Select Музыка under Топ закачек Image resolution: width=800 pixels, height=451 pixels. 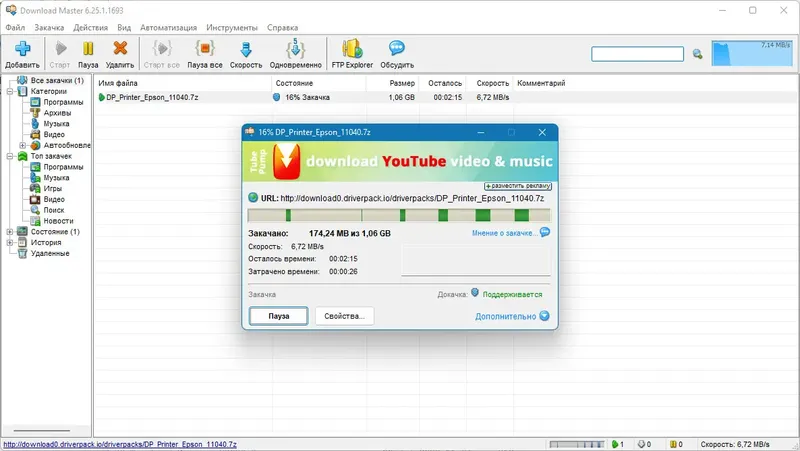coord(56,178)
